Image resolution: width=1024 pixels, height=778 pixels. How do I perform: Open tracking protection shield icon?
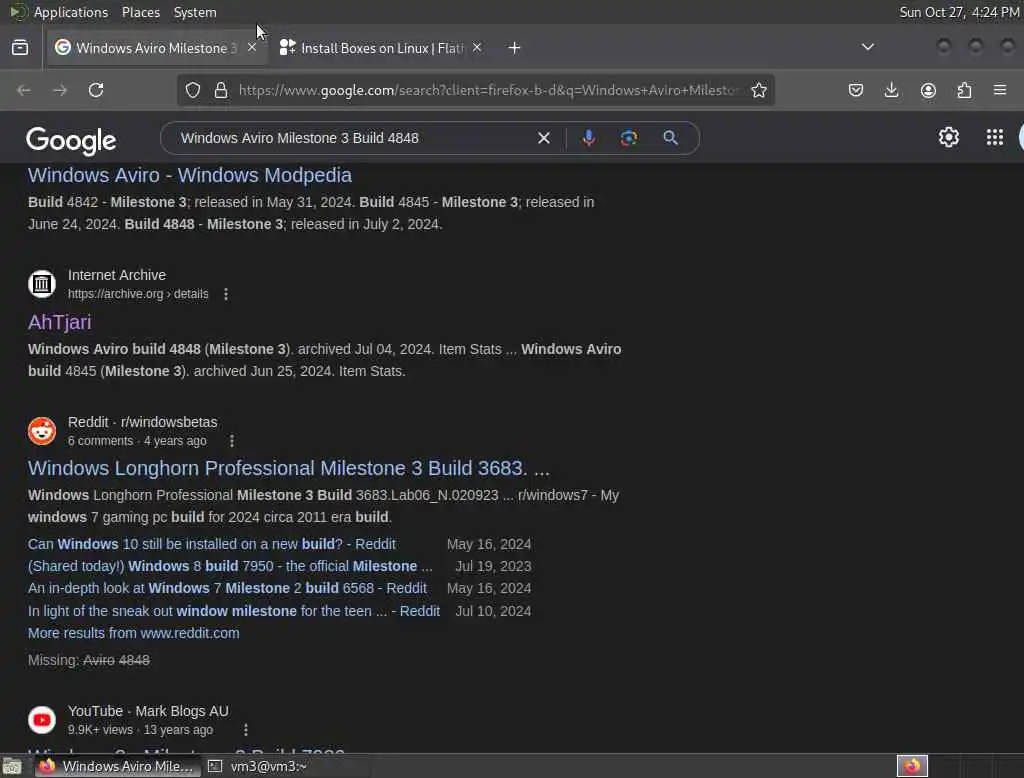pos(193,90)
